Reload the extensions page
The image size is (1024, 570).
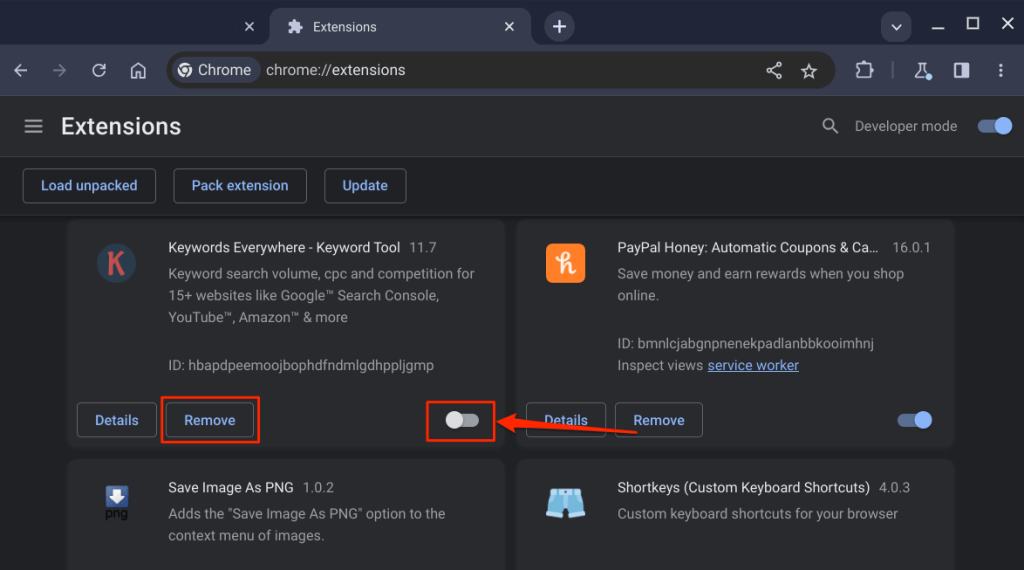click(99, 70)
